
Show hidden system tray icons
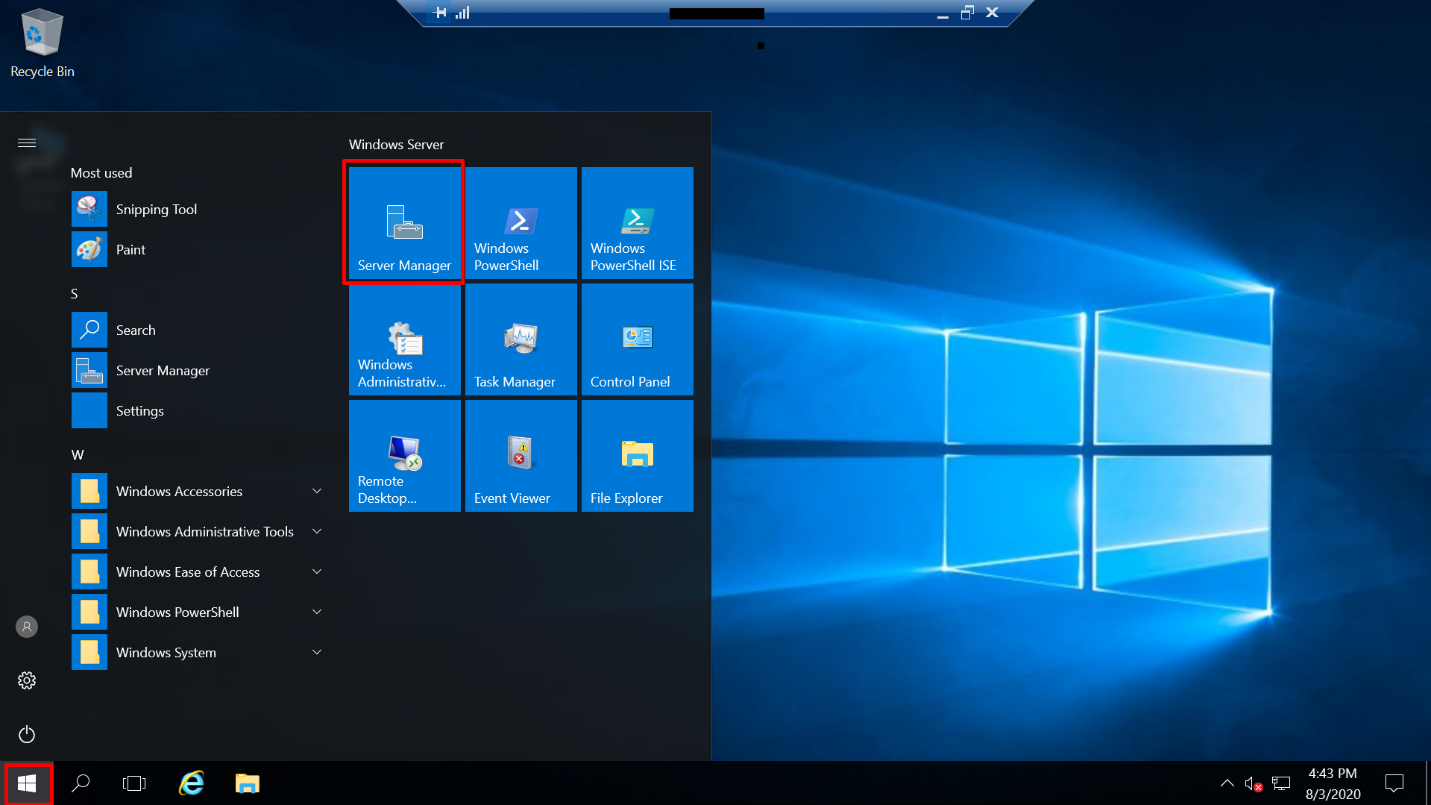[1227, 783]
